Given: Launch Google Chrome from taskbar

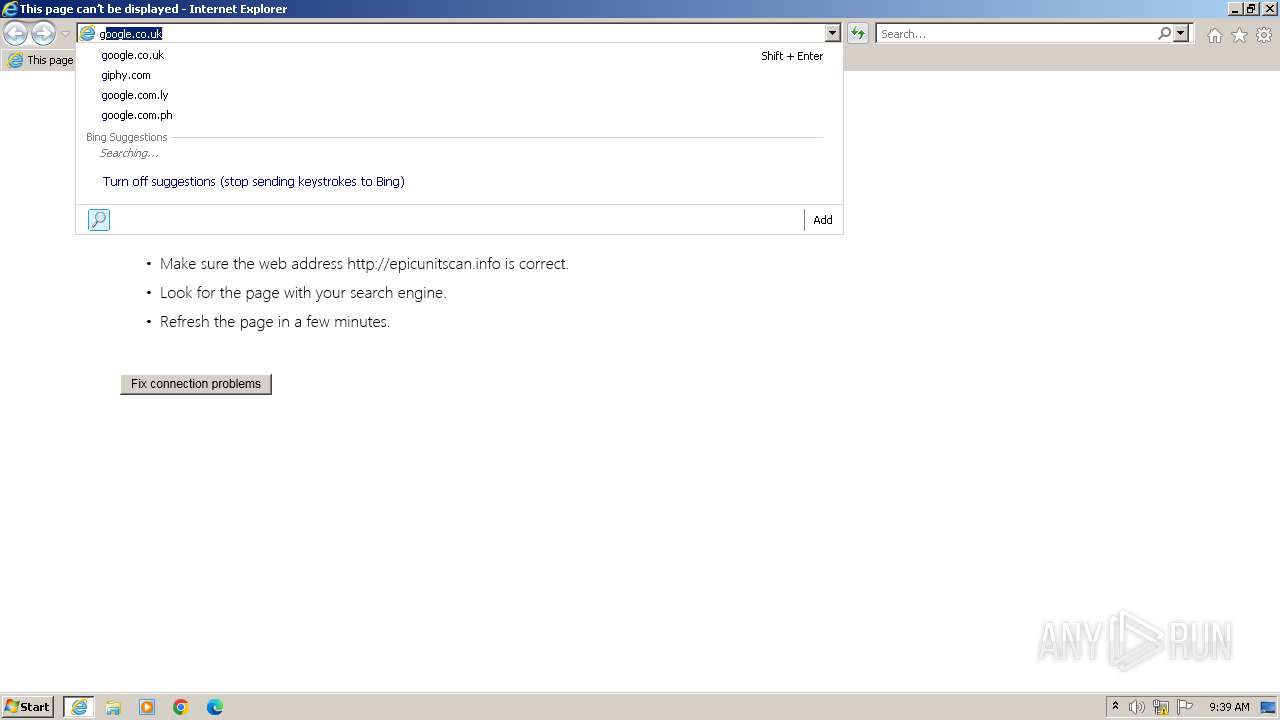Looking at the screenshot, I should 181,707.
